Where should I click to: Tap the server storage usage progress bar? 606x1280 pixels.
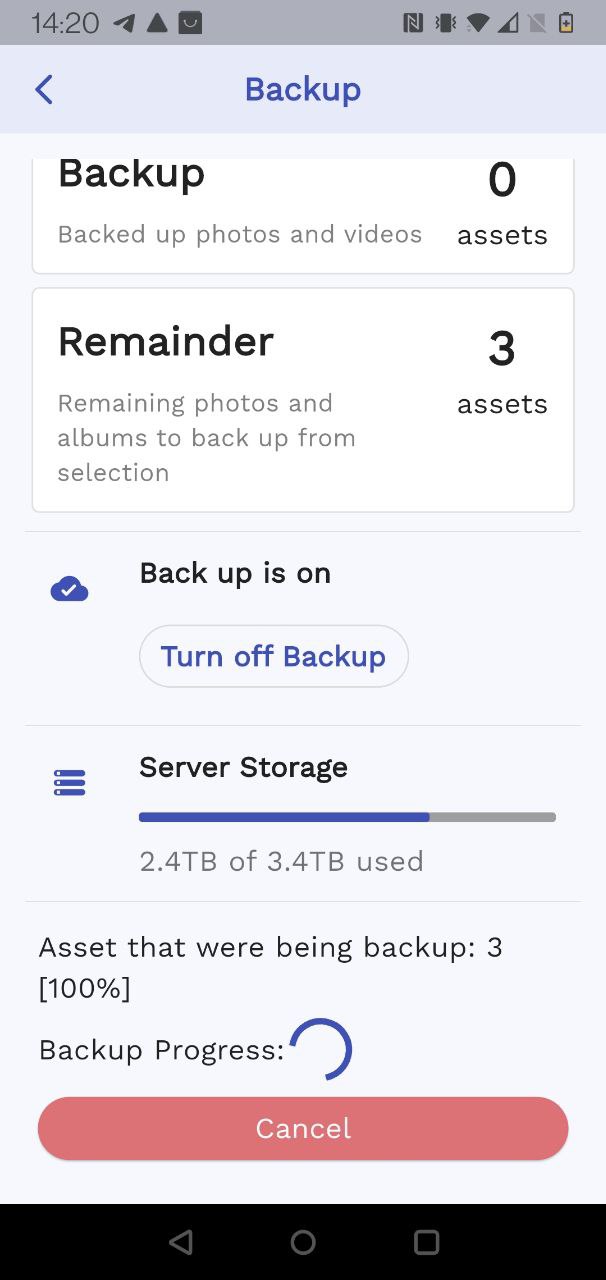(346, 816)
